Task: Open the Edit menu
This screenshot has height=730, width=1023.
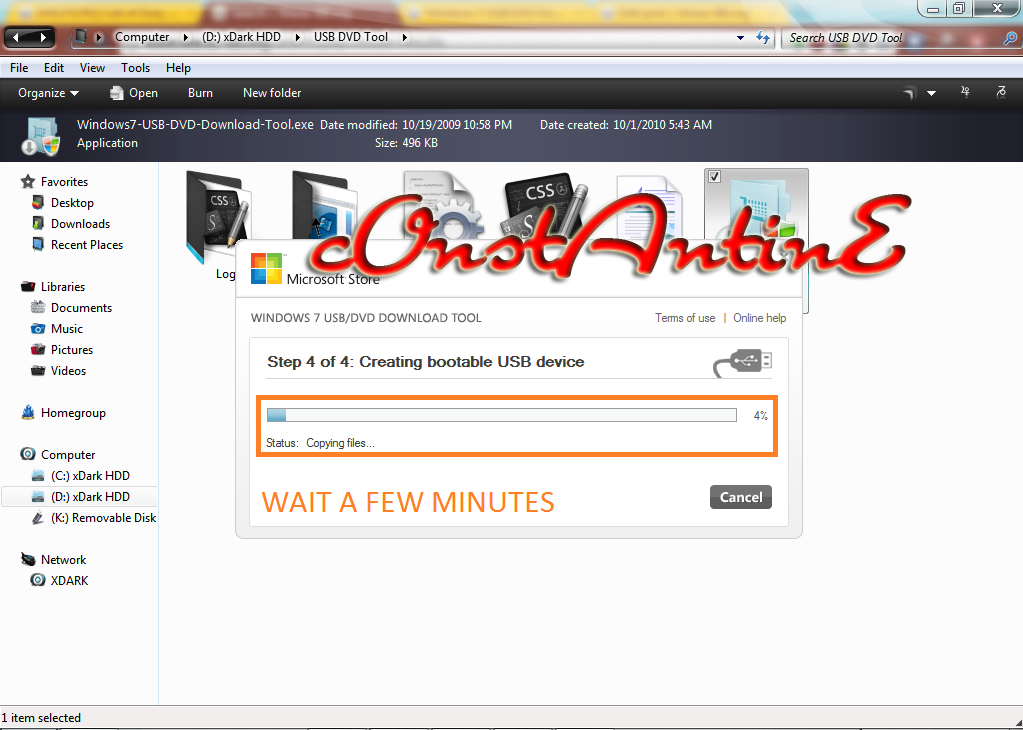Action: point(53,68)
